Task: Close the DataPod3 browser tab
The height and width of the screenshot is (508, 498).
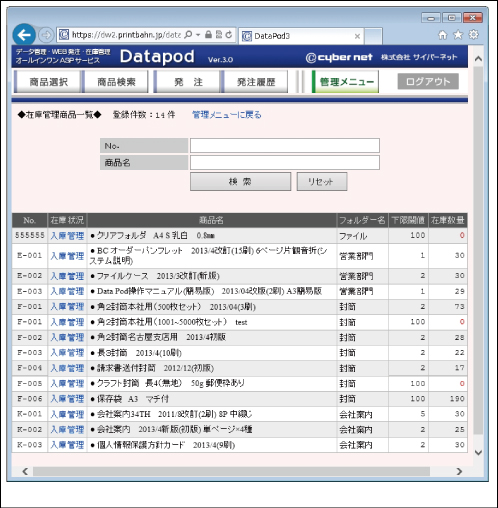Action: click(357, 36)
